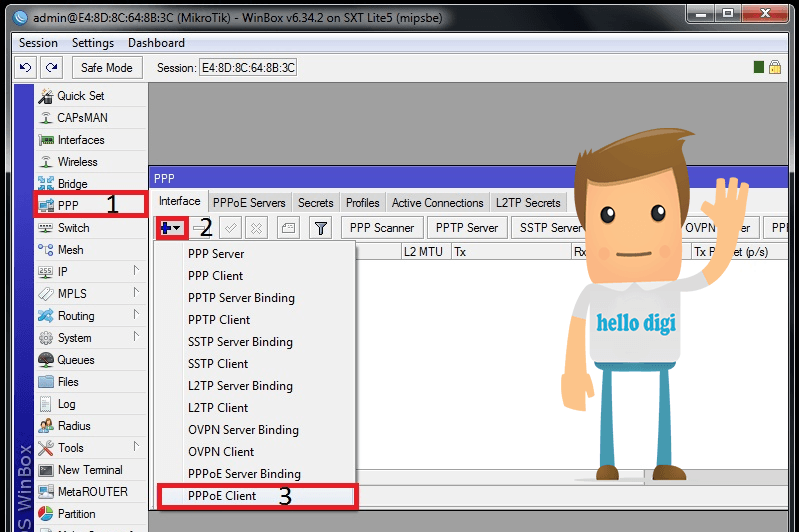The height and width of the screenshot is (532, 799).
Task: Click the Comment icon in PPP toolbar
Action: click(x=288, y=228)
